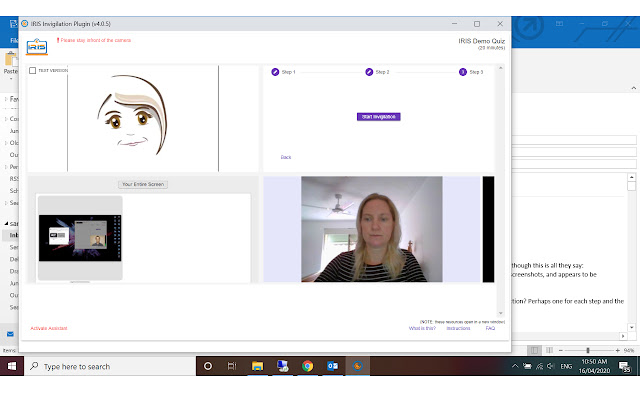This screenshot has width=640, height=400.
Task: Switch Outlook to reading view
Action: coord(549,350)
